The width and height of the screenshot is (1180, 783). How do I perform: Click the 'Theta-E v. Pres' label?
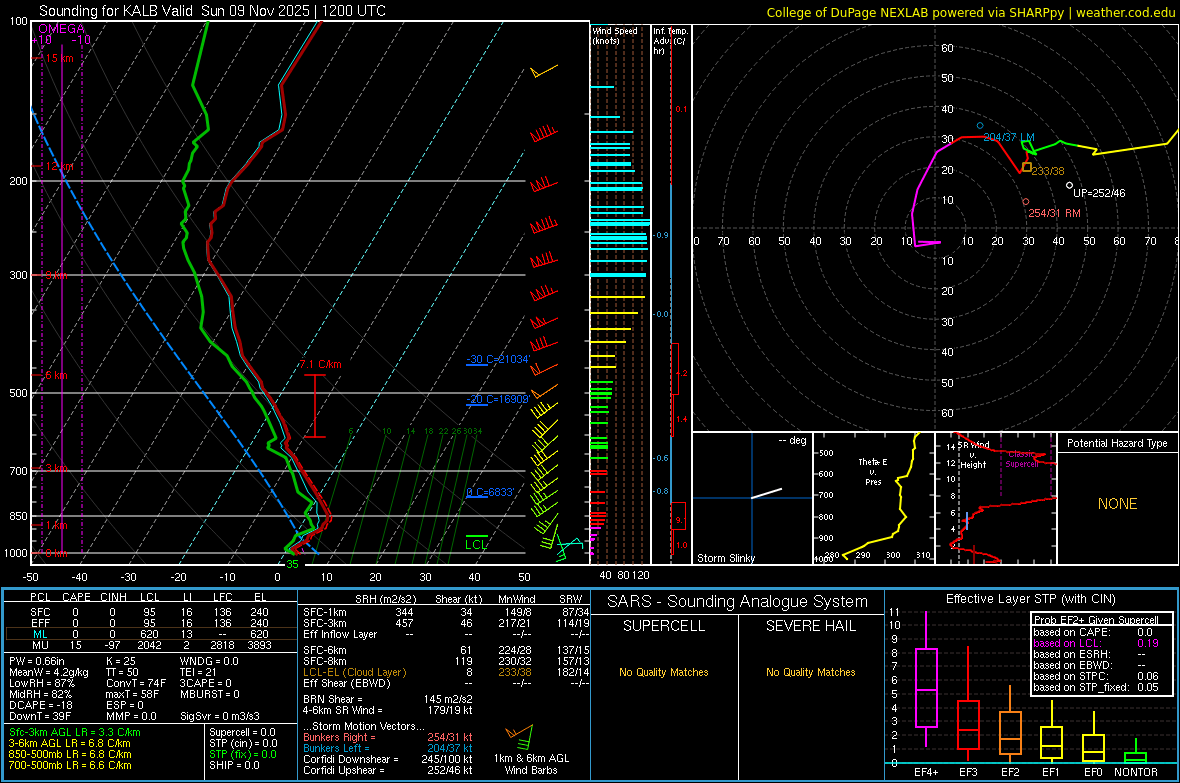click(x=873, y=471)
